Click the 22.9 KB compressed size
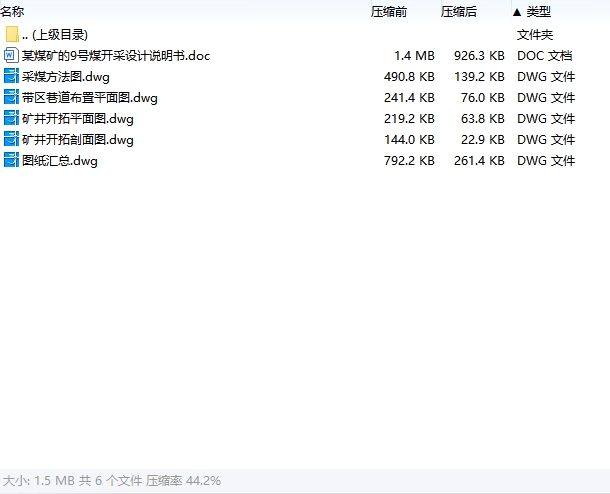The width and height of the screenshot is (610, 494). pos(483,140)
